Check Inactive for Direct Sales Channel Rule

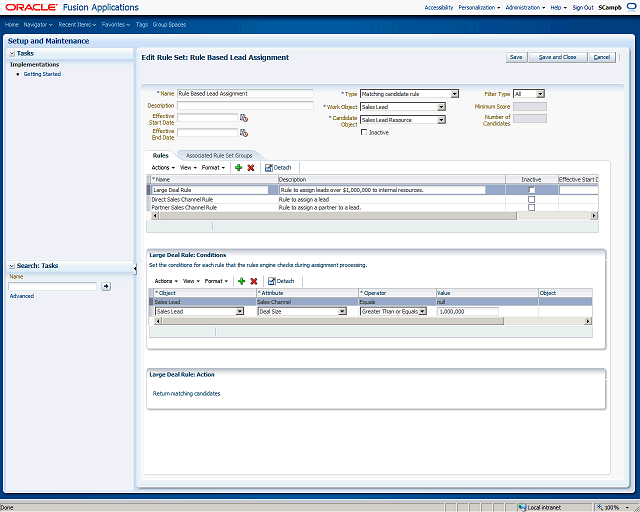click(x=531, y=199)
